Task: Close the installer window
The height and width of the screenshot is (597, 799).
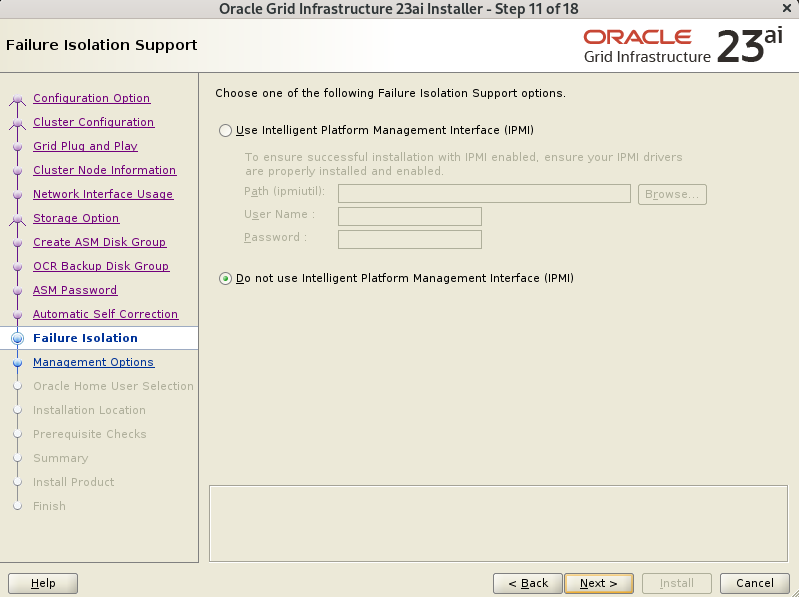Action: (787, 9)
